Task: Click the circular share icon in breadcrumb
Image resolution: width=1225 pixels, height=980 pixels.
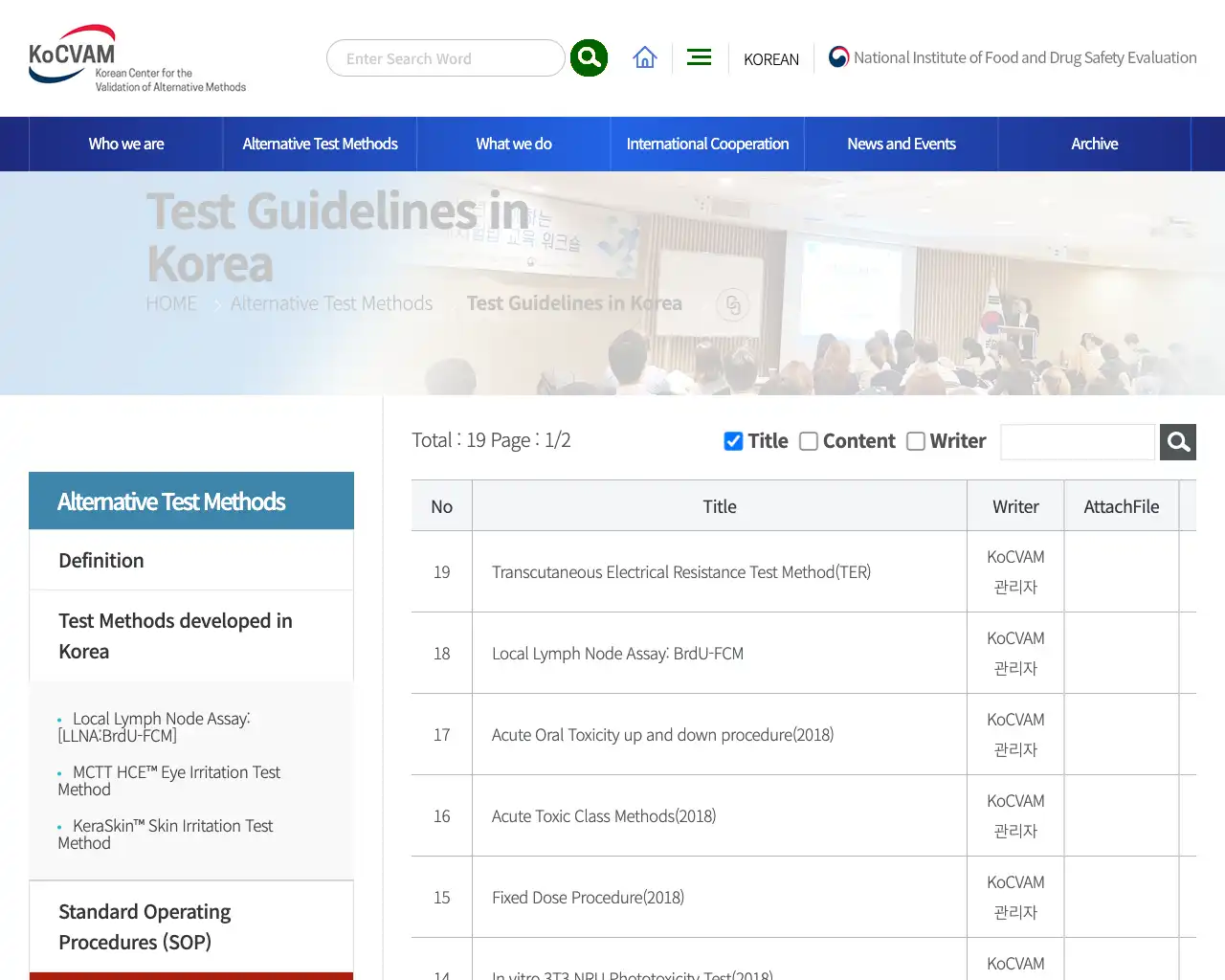Action: coord(733,304)
